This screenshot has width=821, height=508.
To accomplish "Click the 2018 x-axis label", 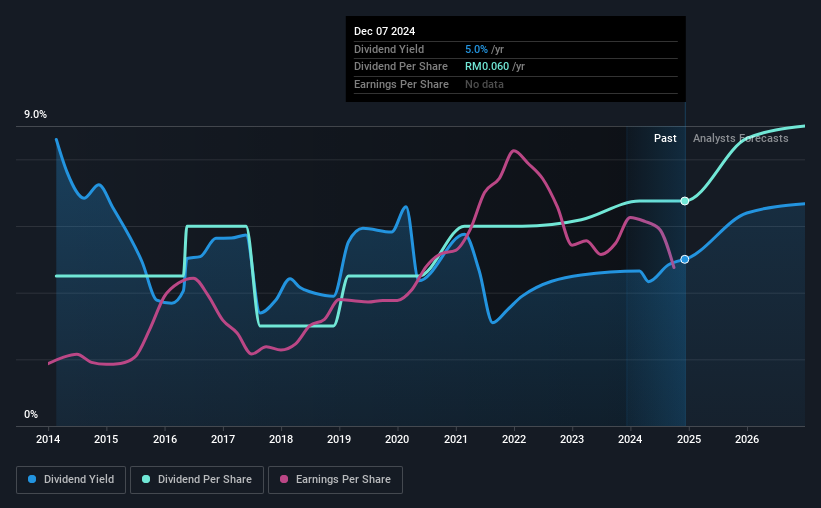I will [281, 439].
